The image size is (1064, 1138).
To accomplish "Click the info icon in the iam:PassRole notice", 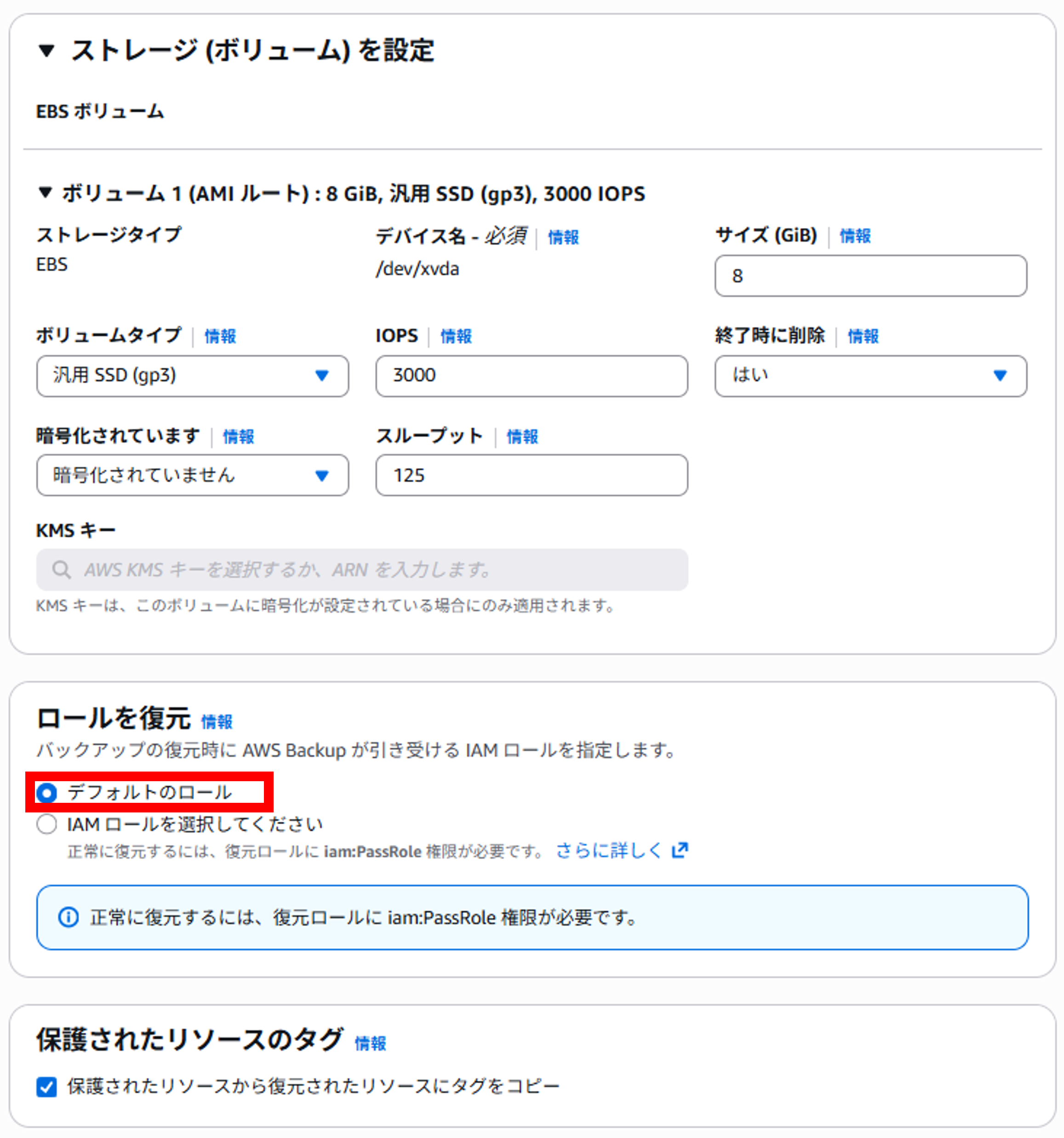I will [69, 918].
